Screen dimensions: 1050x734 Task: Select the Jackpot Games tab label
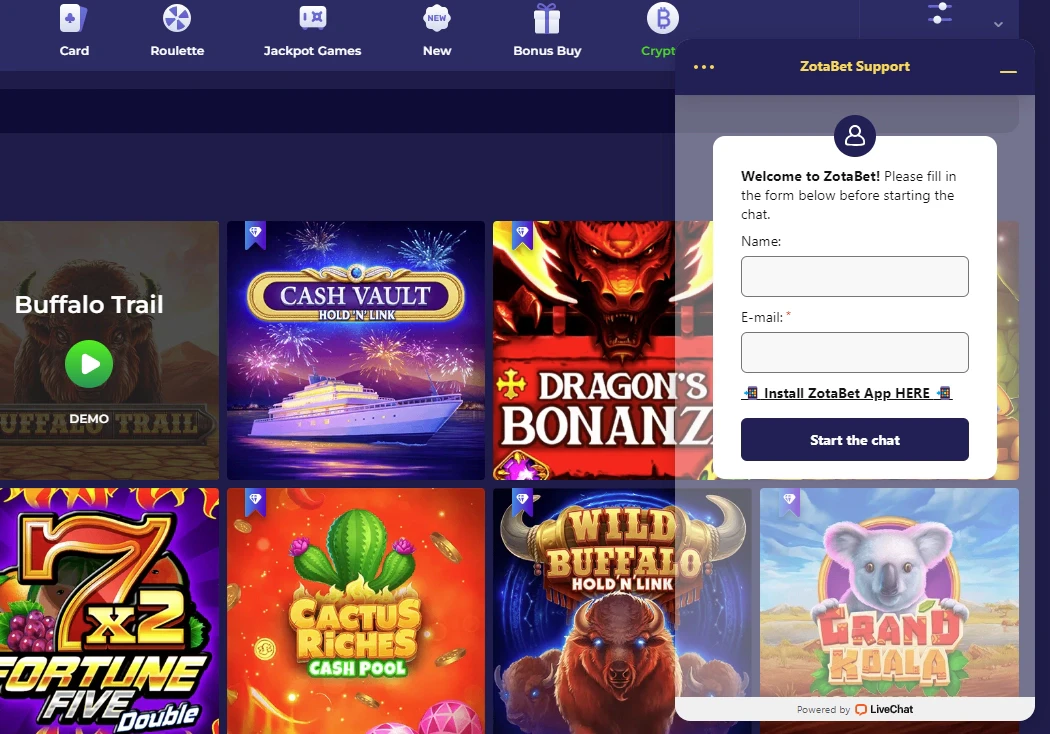pos(312,51)
